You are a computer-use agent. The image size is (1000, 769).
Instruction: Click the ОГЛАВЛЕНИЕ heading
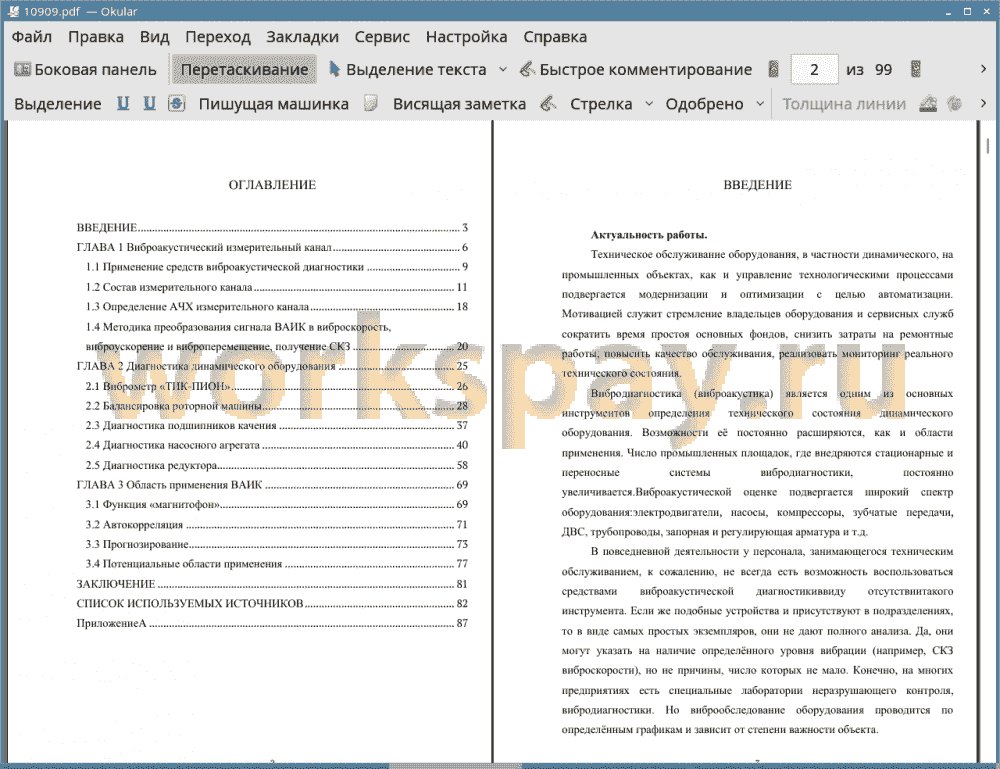point(272,185)
